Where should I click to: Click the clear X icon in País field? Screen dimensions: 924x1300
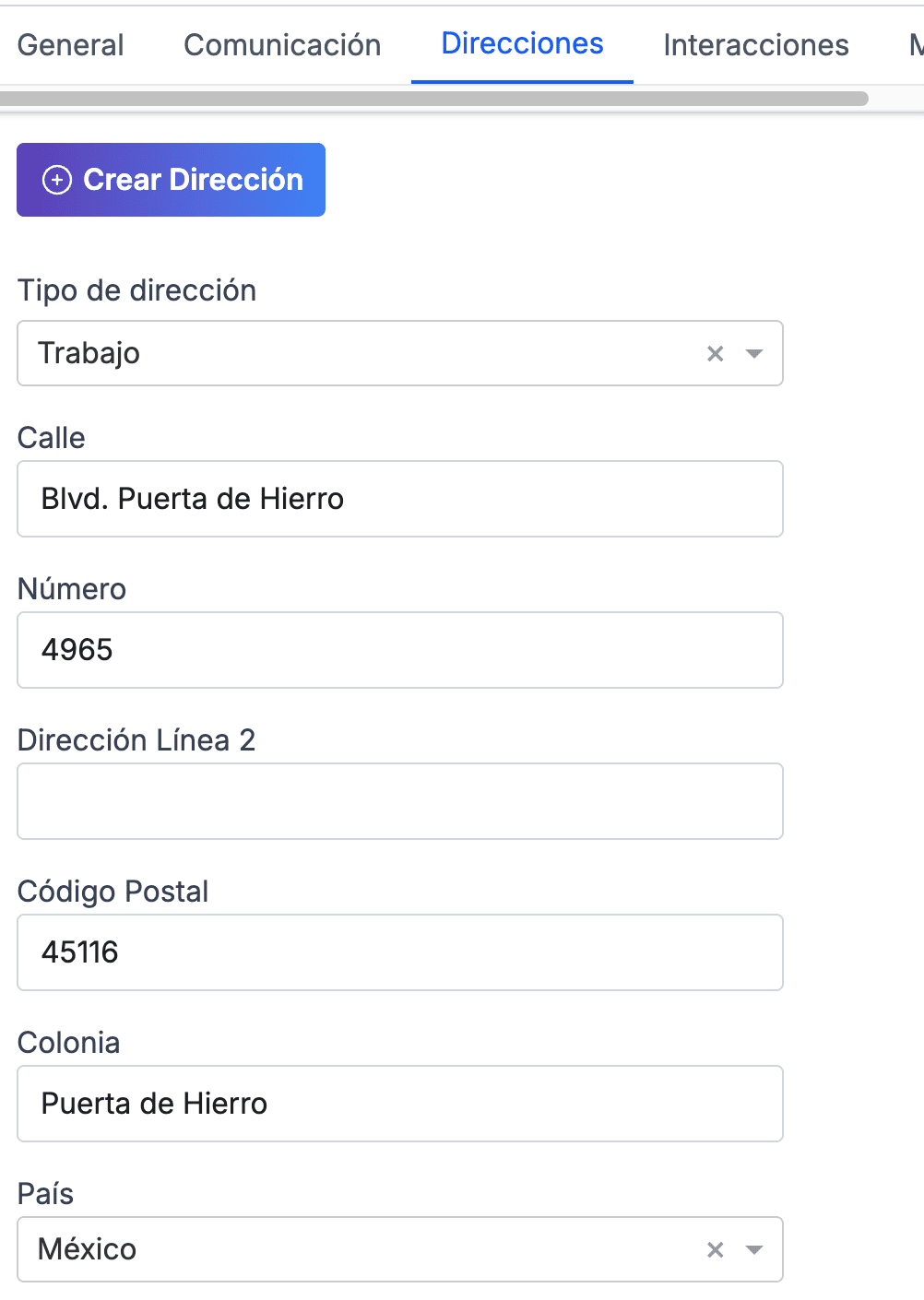pyautogui.click(x=715, y=1249)
